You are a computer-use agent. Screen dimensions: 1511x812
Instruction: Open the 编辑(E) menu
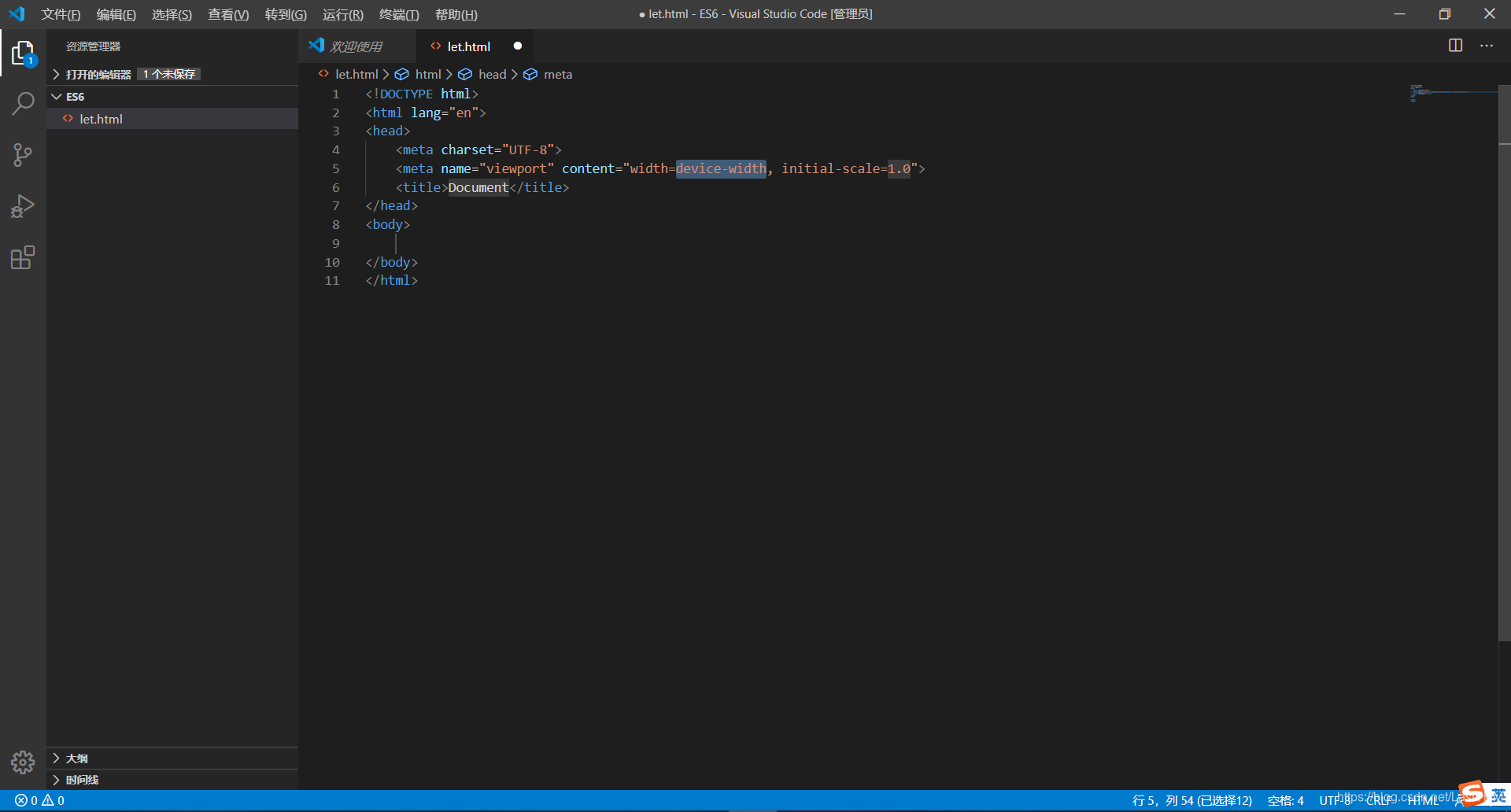tap(116, 14)
